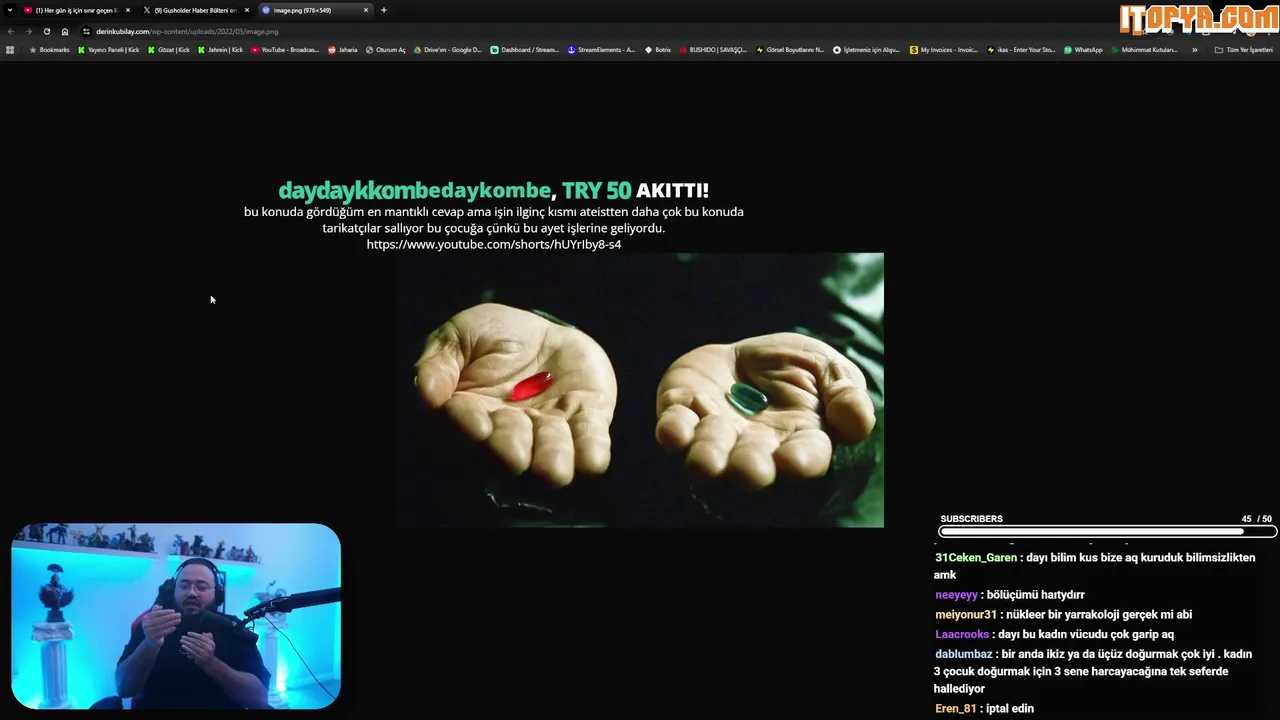Open the apps grid in bookmarks bar
The width and height of the screenshot is (1280, 720).
(10, 49)
